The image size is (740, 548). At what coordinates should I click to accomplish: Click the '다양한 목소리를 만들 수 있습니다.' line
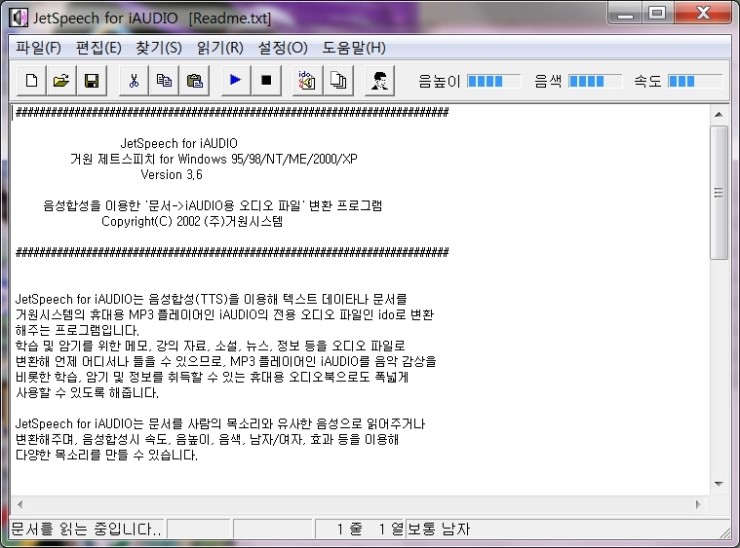107,455
